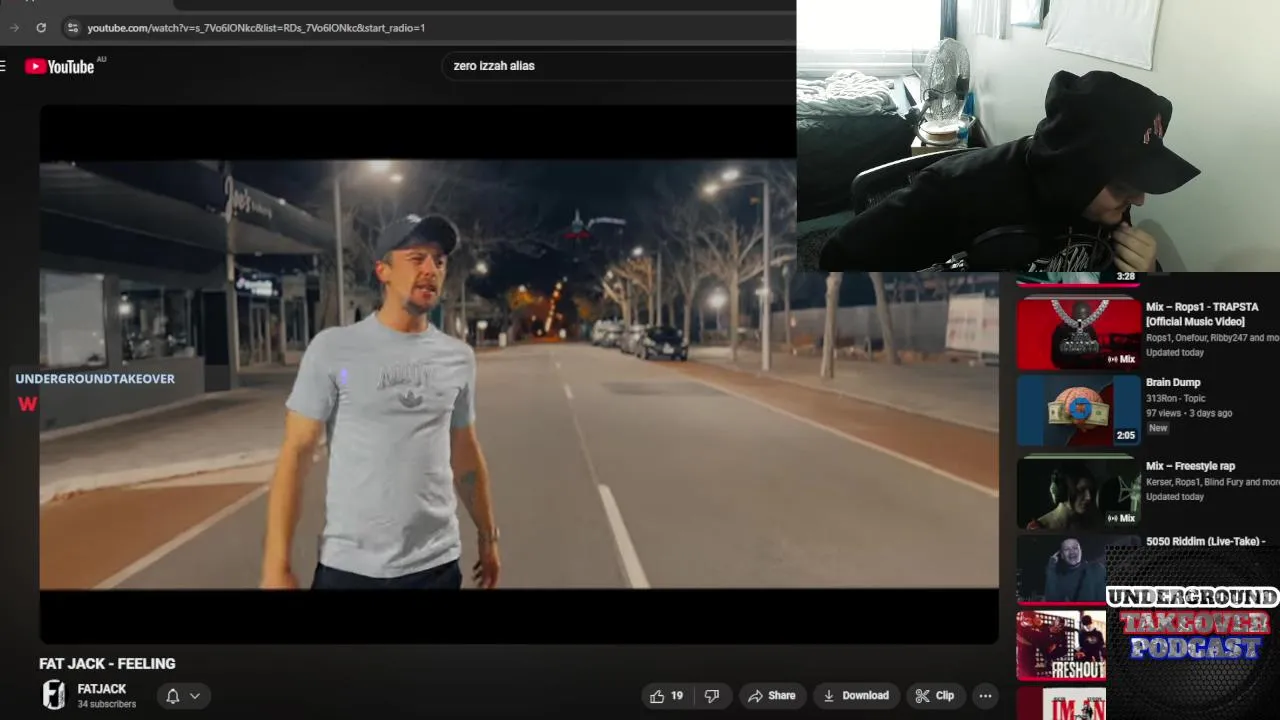Click the 'FAT JACK - FEELING' video title

[x=107, y=663]
